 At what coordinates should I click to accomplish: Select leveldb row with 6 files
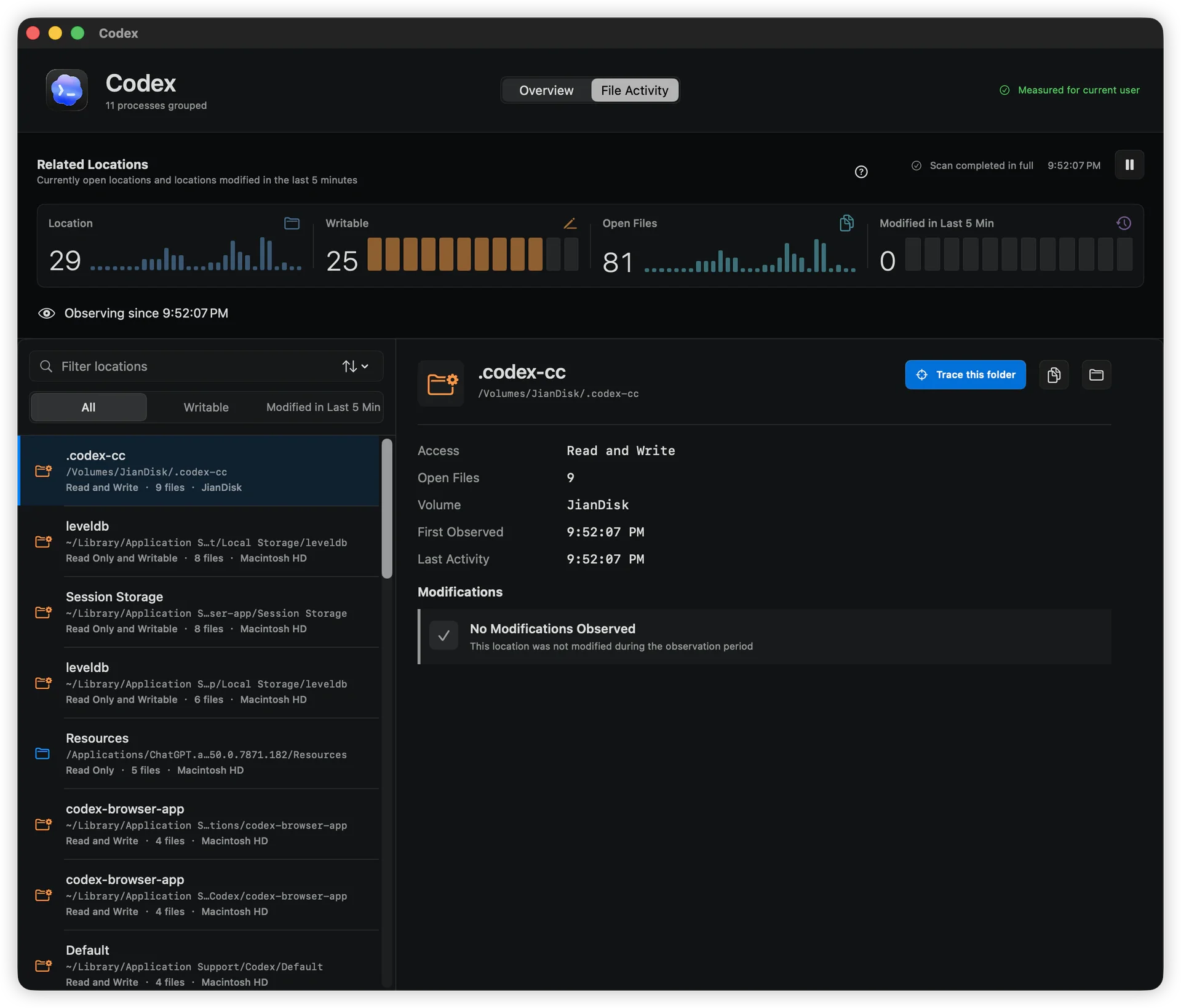pyautogui.click(x=200, y=683)
